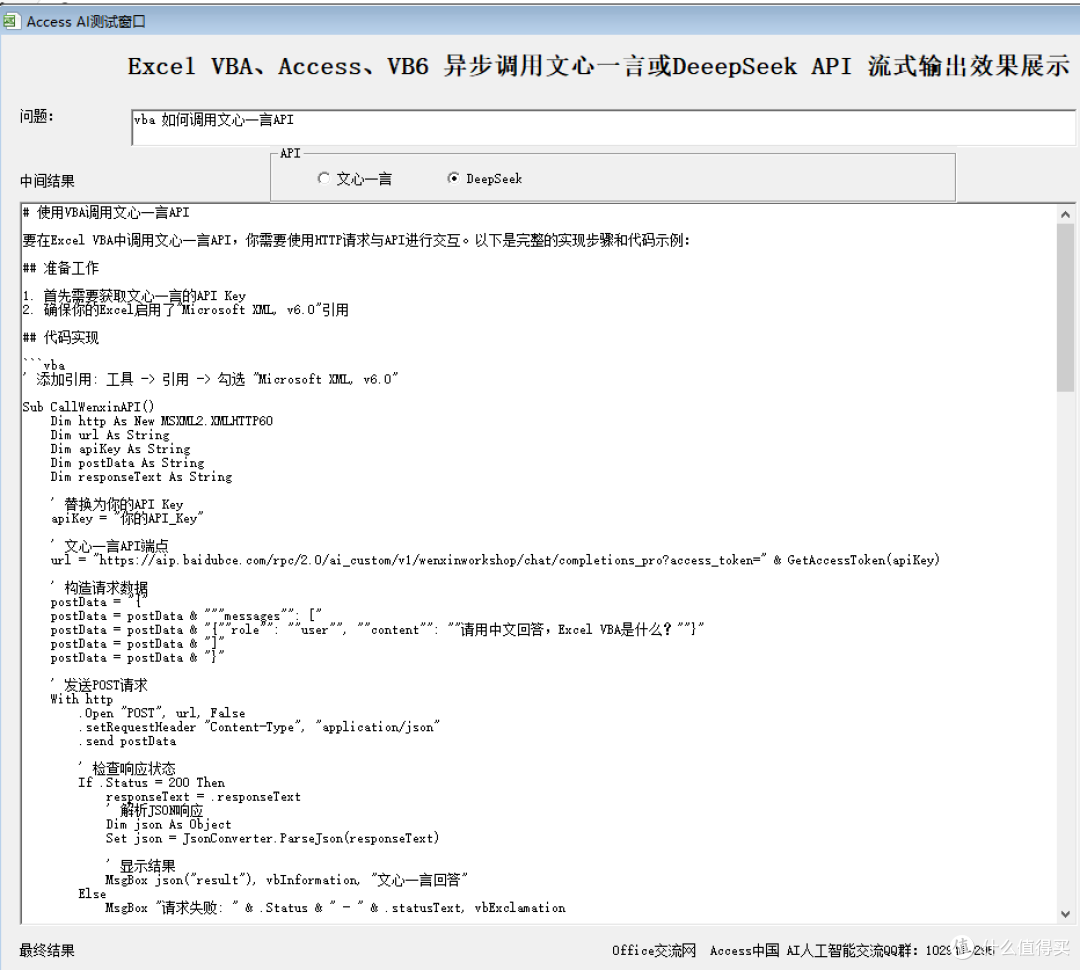Click the title '# 使用VBA调用文心一言API'
This screenshot has width=1080, height=970.
pos(105,212)
